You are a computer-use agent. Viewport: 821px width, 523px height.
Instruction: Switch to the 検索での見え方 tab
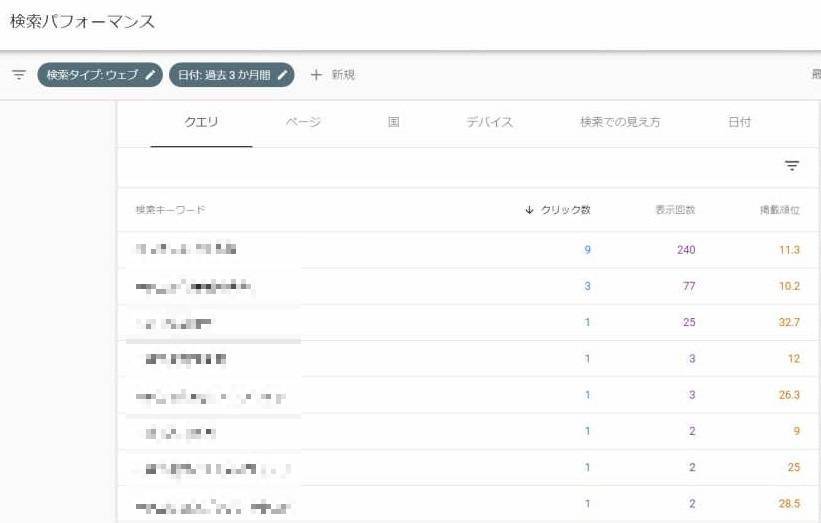pyautogui.click(x=620, y=123)
